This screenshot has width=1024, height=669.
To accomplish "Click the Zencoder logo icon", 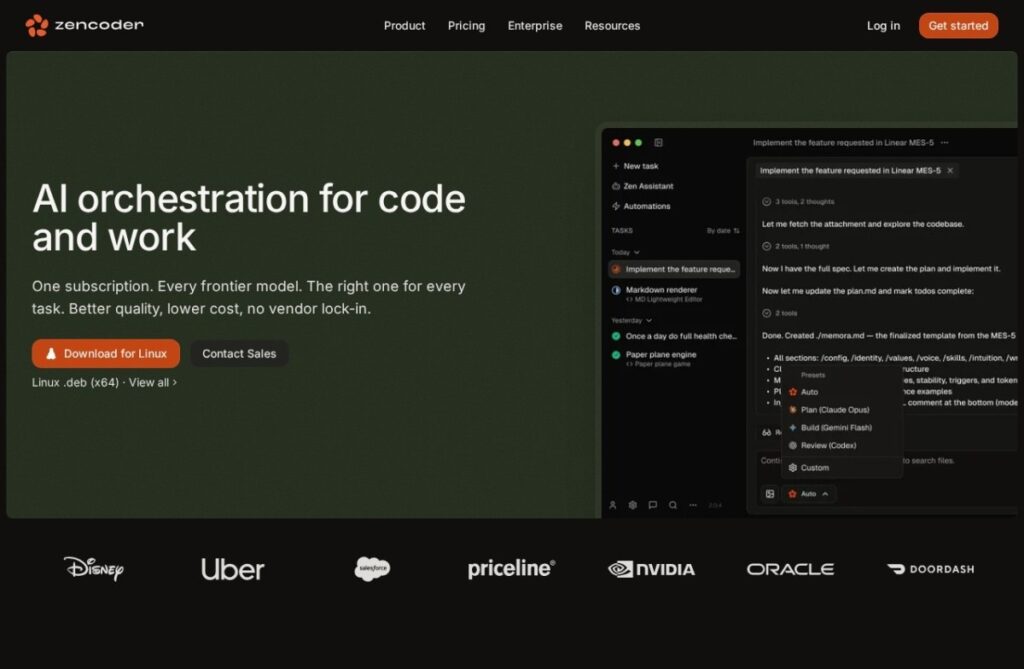I will click(37, 25).
